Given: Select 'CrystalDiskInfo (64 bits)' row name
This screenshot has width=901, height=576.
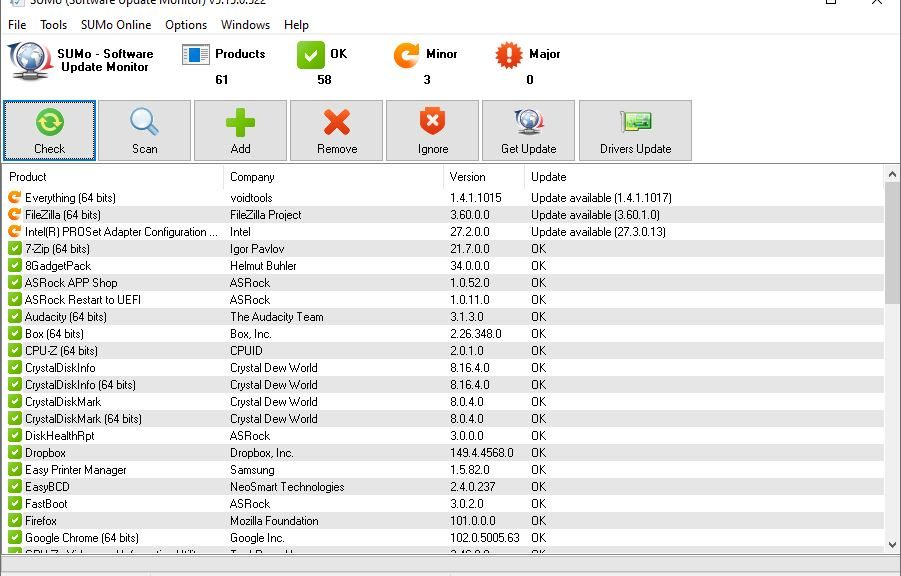Looking at the screenshot, I should (x=80, y=385).
